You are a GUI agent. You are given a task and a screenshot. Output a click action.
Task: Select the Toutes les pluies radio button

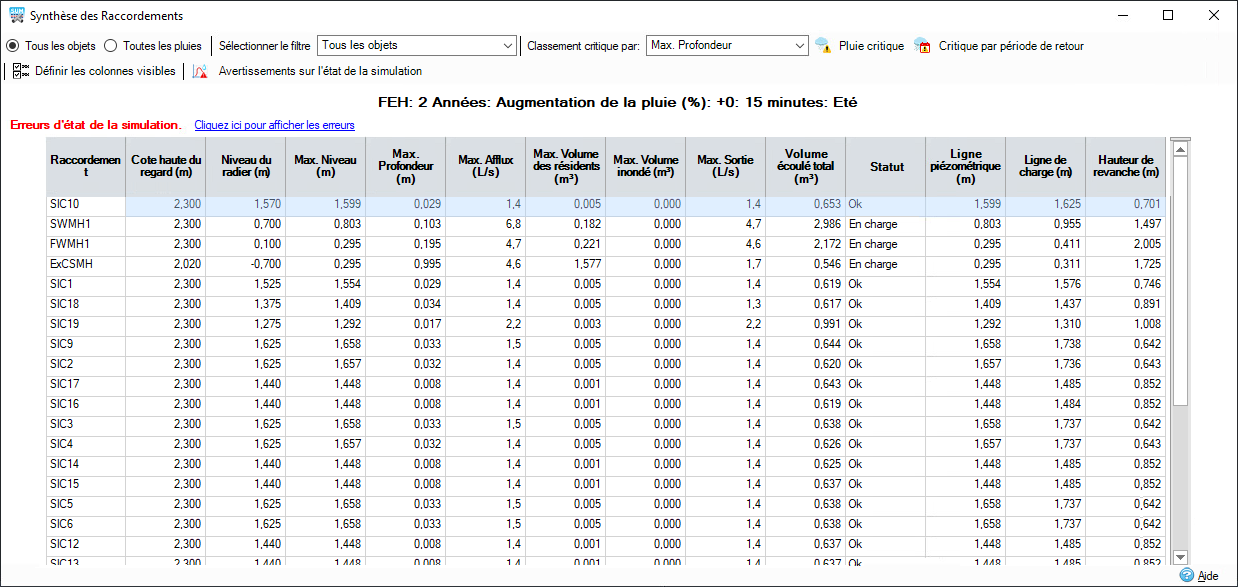point(111,46)
